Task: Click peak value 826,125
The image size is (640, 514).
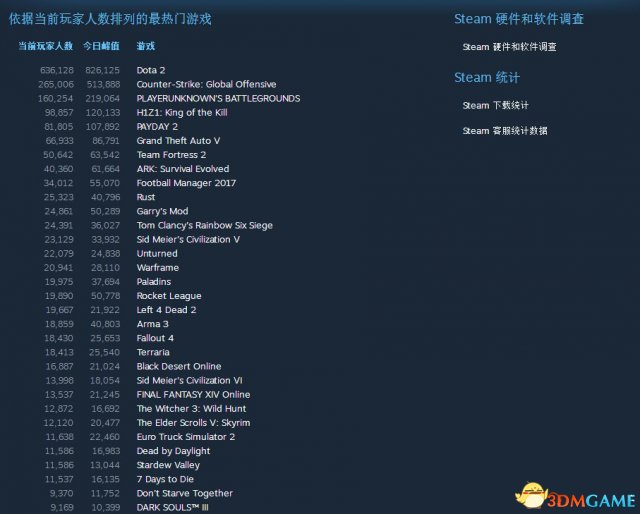Action: (x=102, y=70)
